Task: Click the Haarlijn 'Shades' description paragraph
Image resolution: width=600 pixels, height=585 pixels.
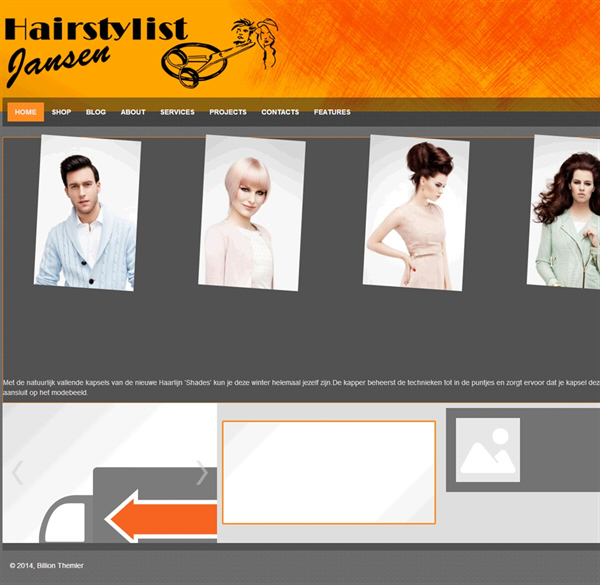Action: pyautogui.click(x=301, y=388)
